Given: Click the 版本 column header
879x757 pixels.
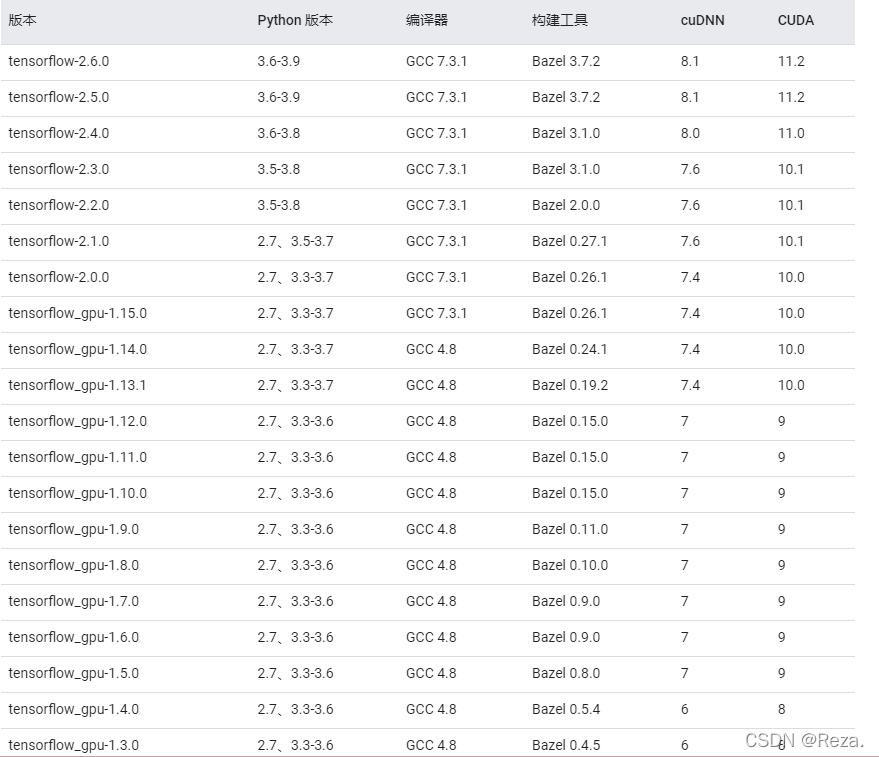Looking at the screenshot, I should tap(22, 21).
